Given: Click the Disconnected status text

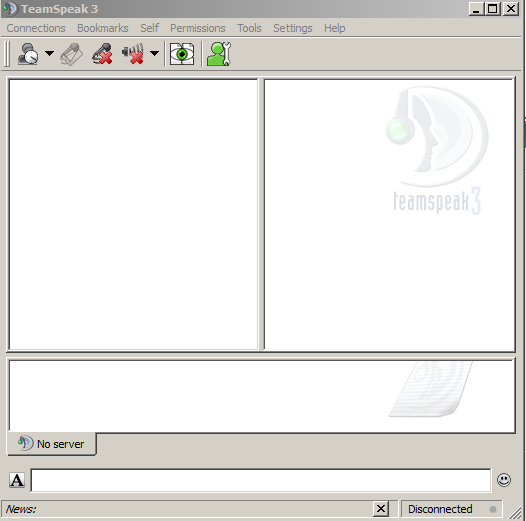Looking at the screenshot, I should 440,509.
